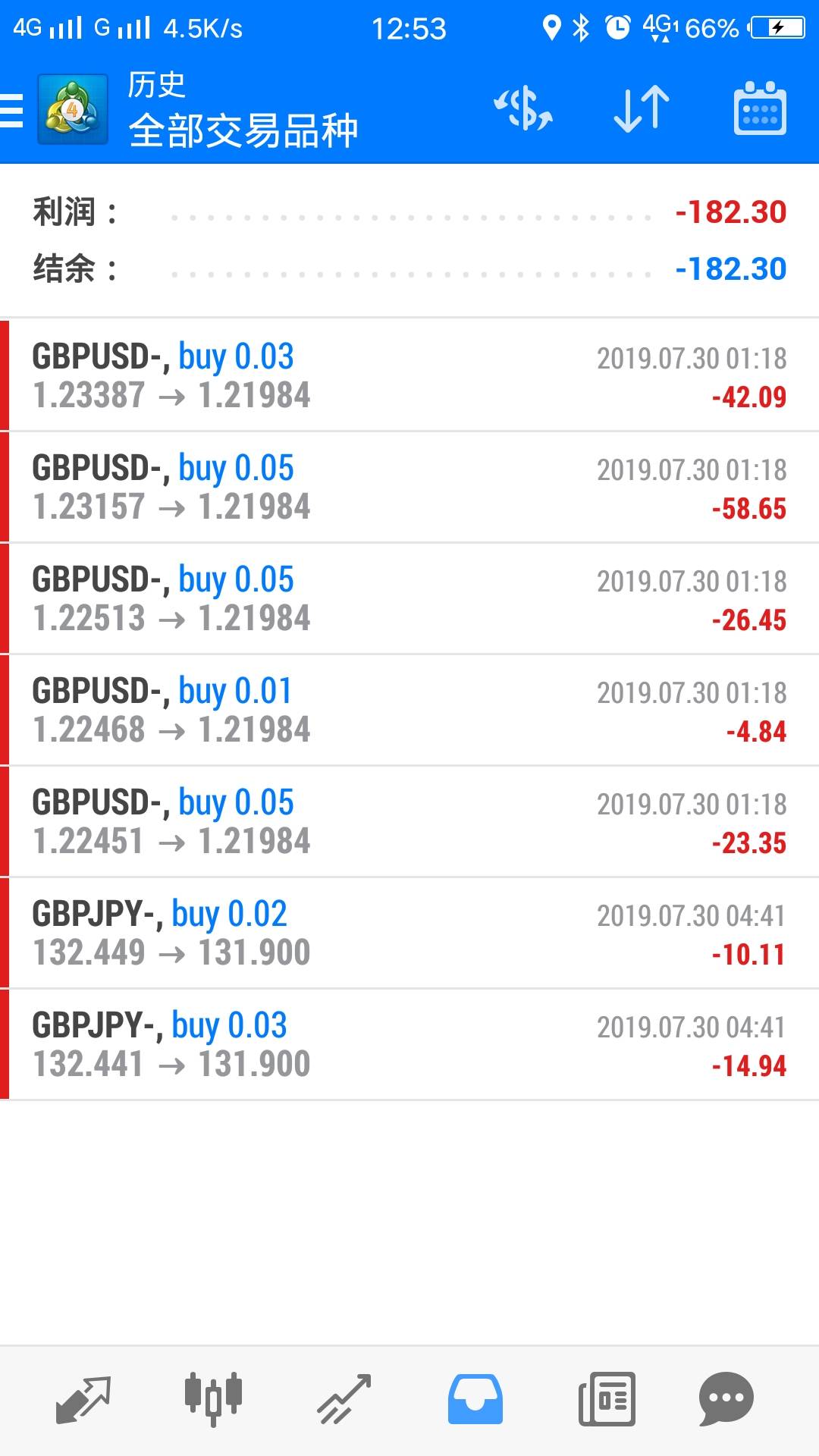Image resolution: width=819 pixels, height=1456 pixels.
Task: Tap the MetaTrader 4 app logo
Action: click(72, 110)
